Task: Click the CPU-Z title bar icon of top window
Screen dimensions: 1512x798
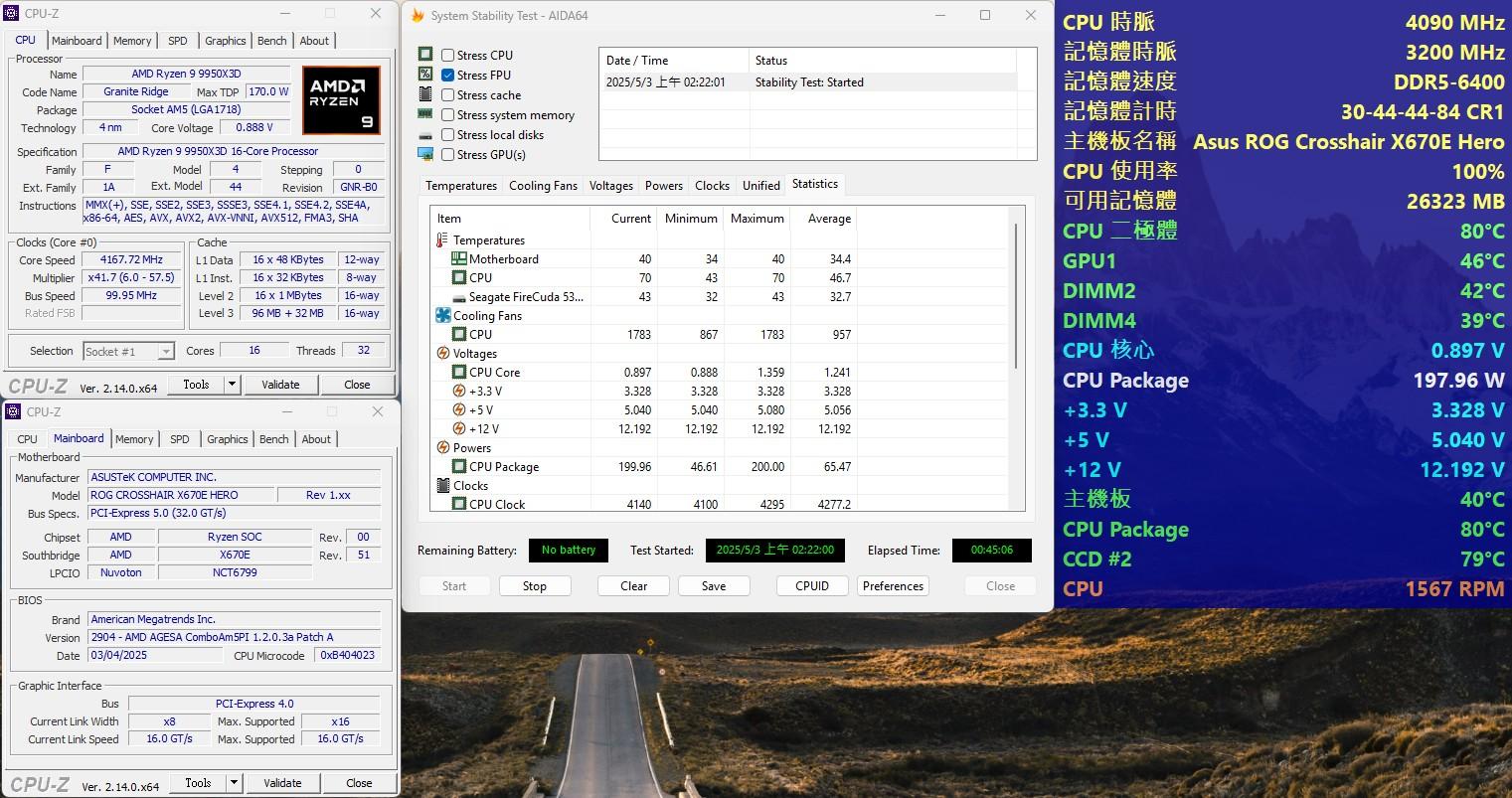Action: pyautogui.click(x=11, y=14)
